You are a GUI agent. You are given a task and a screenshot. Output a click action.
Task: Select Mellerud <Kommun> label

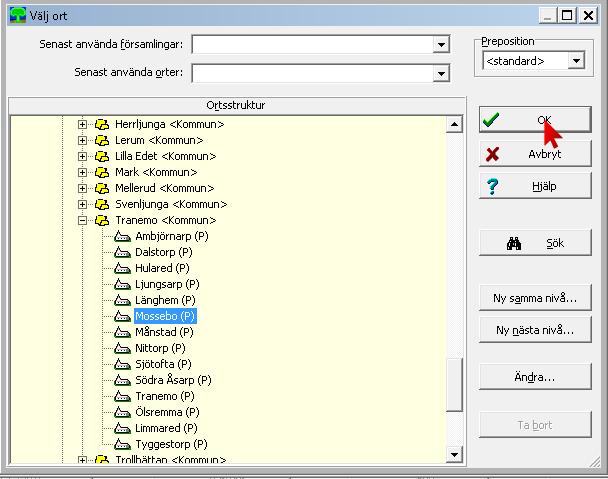point(165,188)
